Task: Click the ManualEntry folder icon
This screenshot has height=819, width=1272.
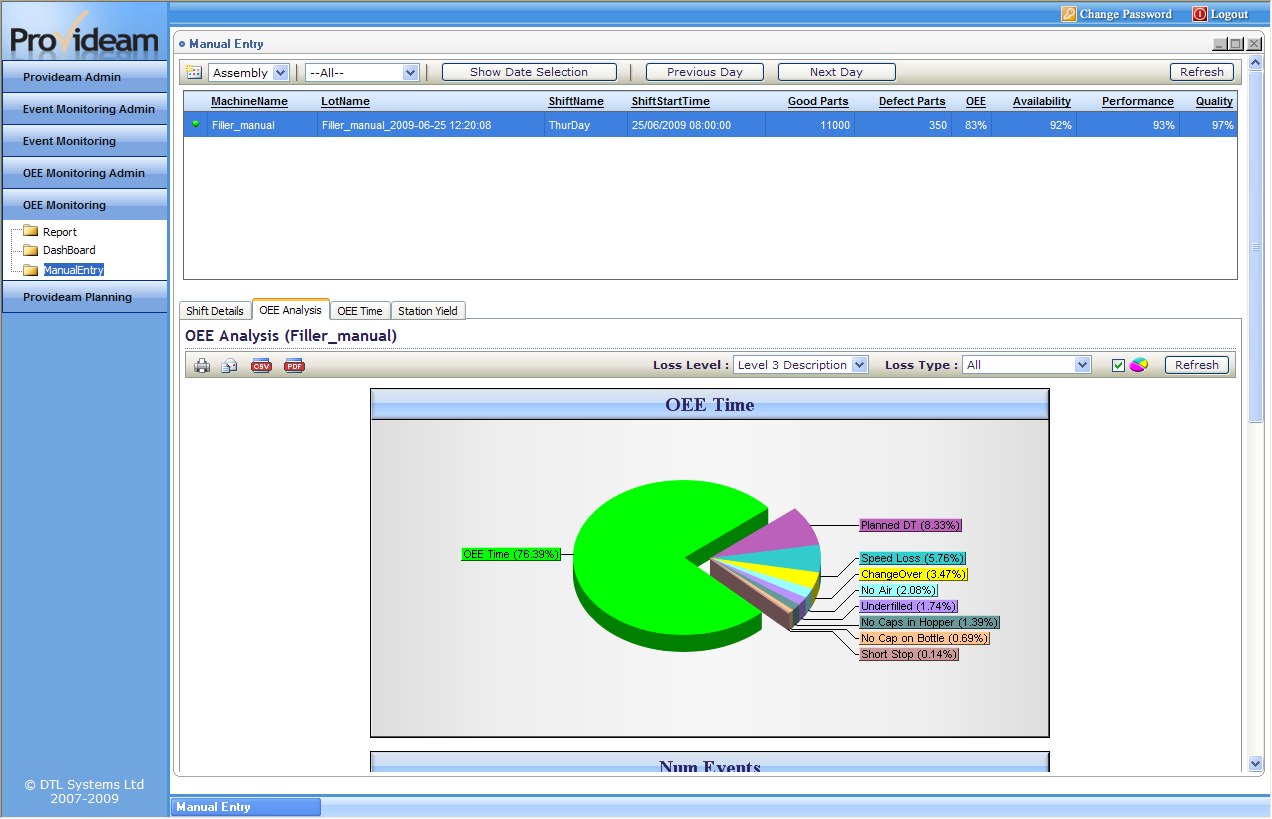Action: click(x=30, y=269)
